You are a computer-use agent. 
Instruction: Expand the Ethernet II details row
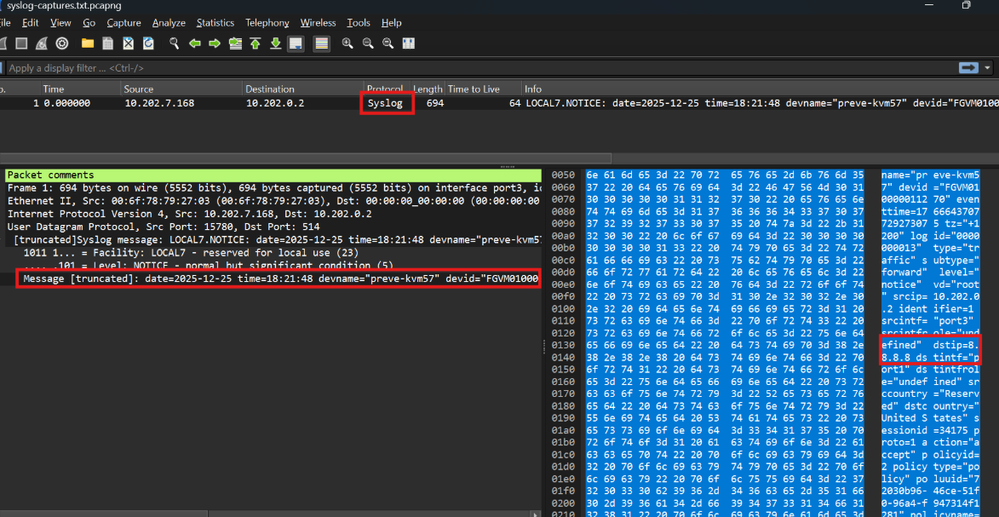(x=273, y=201)
